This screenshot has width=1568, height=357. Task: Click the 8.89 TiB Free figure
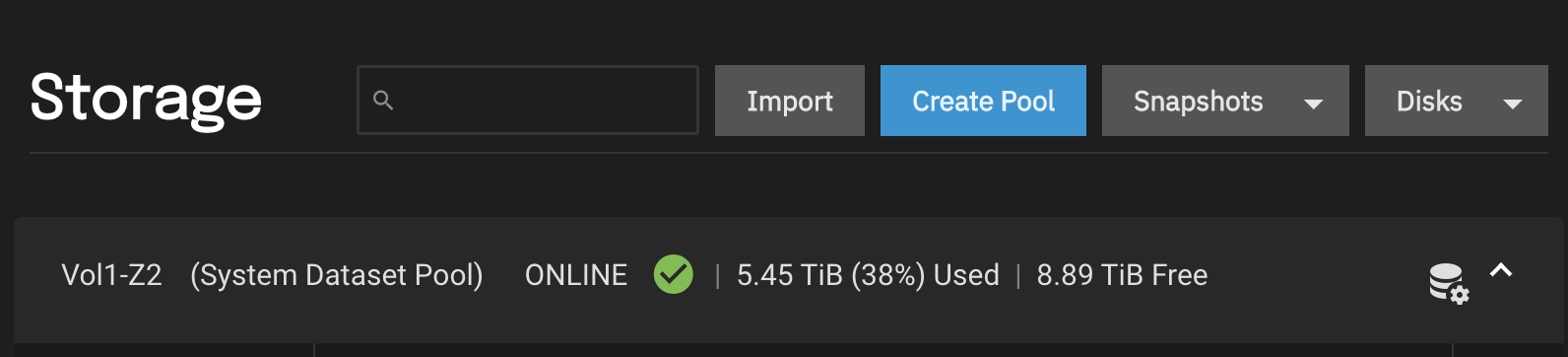[1122, 274]
